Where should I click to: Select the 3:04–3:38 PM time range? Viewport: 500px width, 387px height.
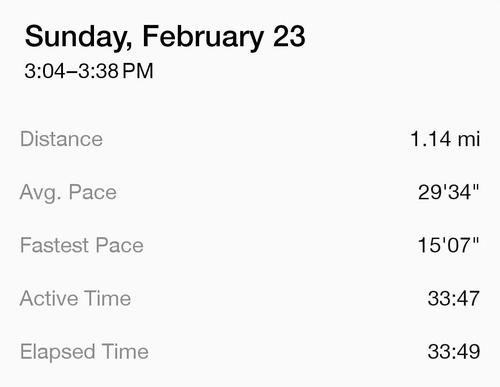tap(89, 71)
